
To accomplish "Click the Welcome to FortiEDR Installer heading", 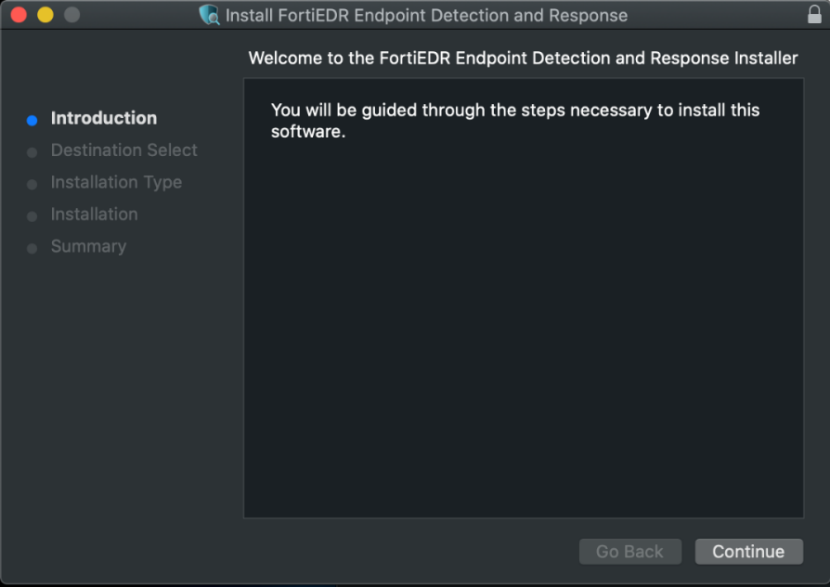I will (523, 58).
